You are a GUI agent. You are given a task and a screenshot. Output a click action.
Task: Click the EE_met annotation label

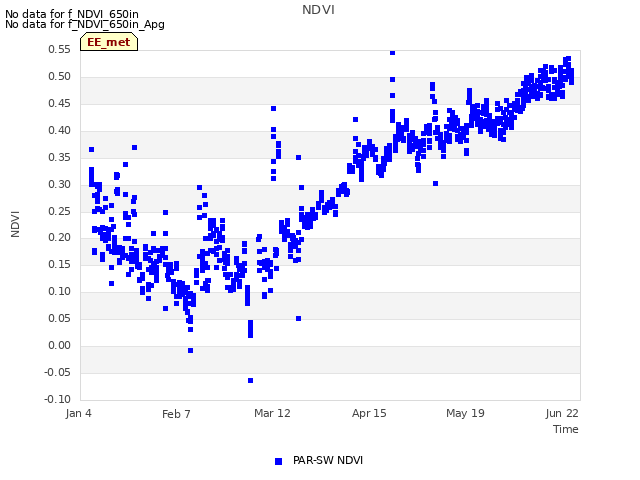pos(109,42)
